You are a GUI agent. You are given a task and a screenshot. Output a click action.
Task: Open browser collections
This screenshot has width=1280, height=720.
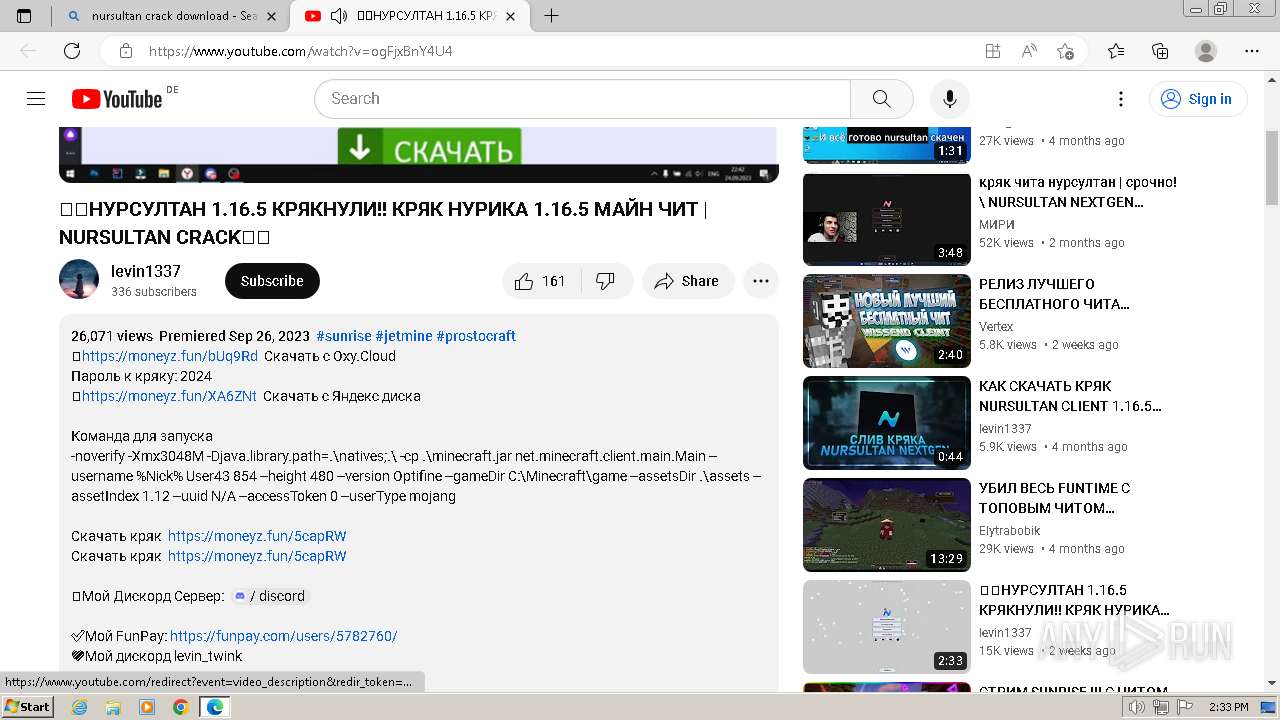(1160, 51)
